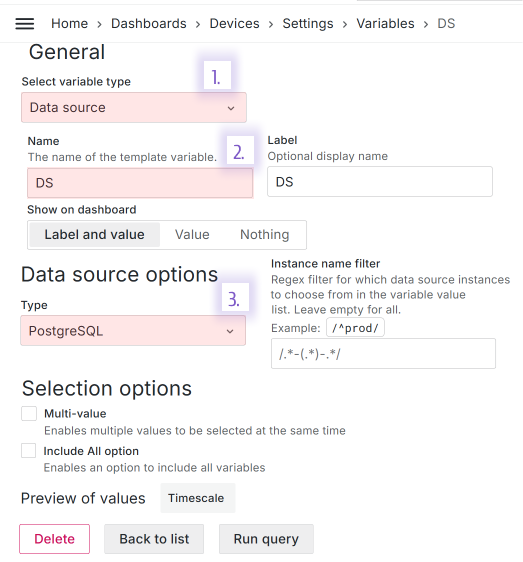Click the Show on dashboard label

tap(82, 210)
